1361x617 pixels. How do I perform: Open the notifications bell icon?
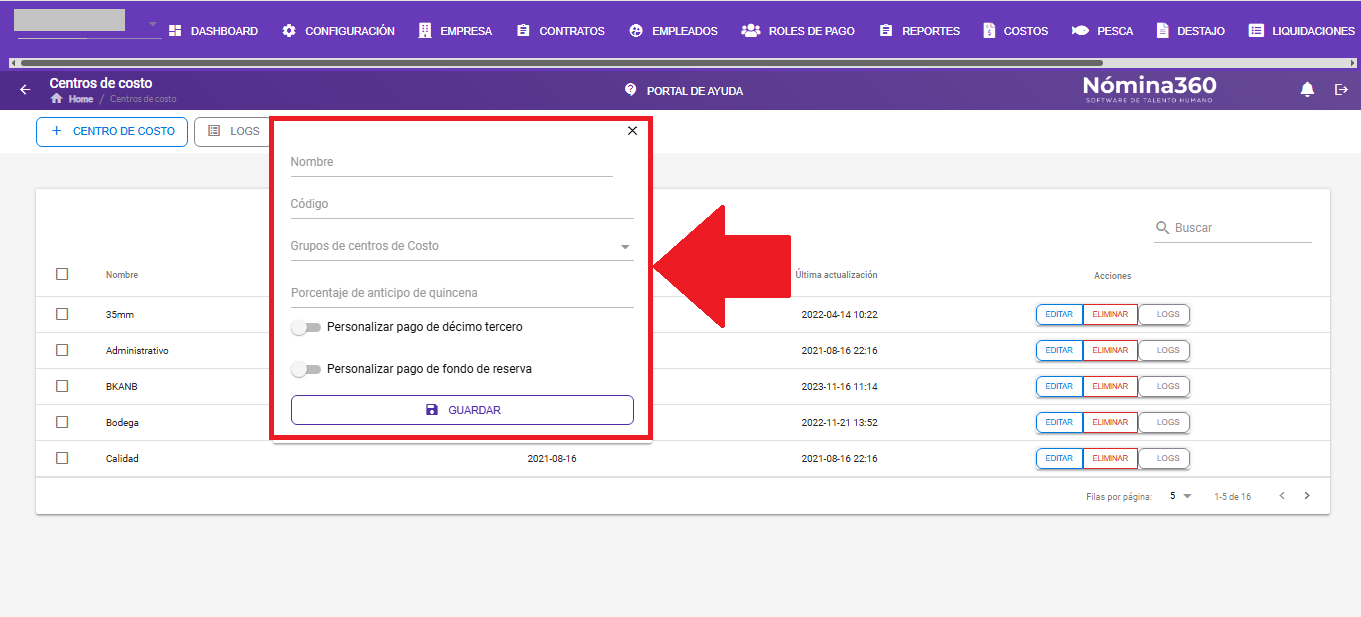(1307, 90)
